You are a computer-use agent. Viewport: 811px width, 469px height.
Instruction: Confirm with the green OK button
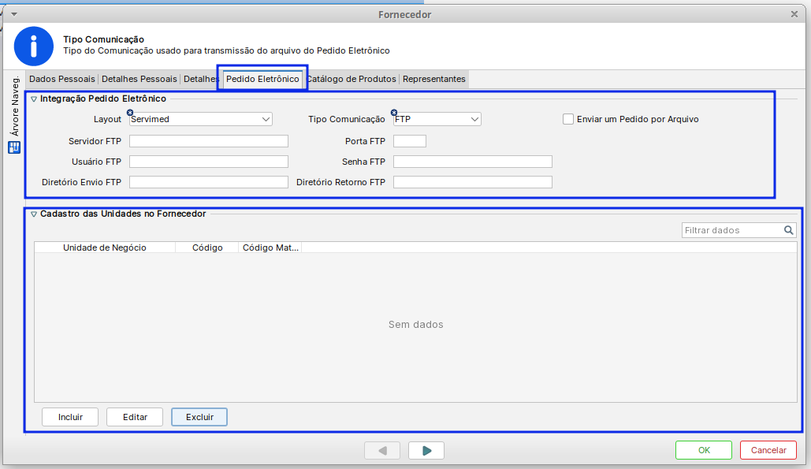[x=703, y=450]
